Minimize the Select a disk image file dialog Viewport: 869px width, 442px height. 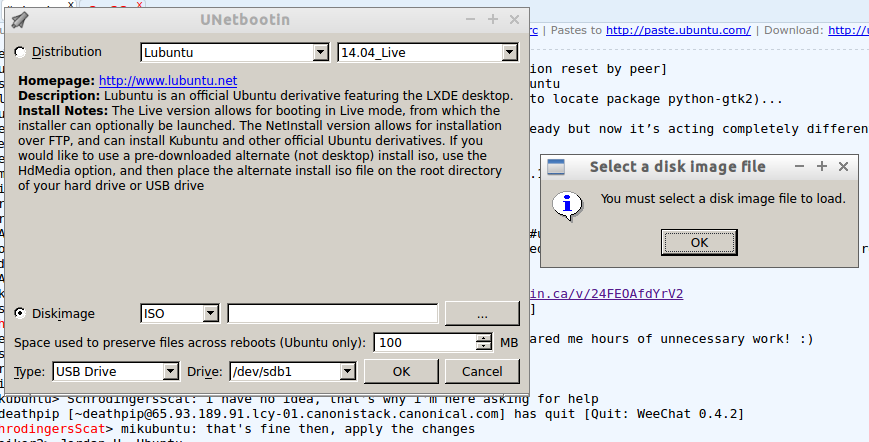tap(799, 166)
